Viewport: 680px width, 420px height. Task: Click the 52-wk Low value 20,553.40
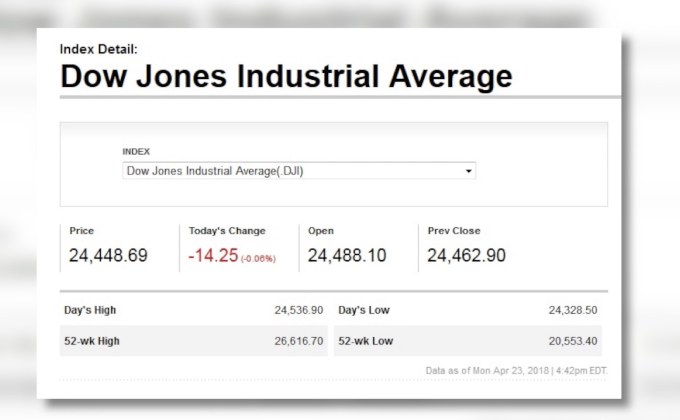click(573, 341)
